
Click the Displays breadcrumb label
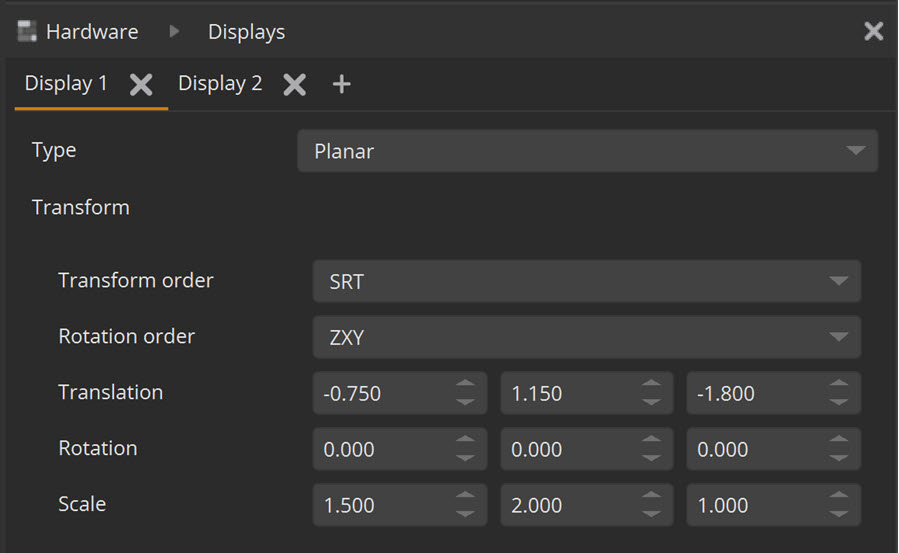(246, 32)
